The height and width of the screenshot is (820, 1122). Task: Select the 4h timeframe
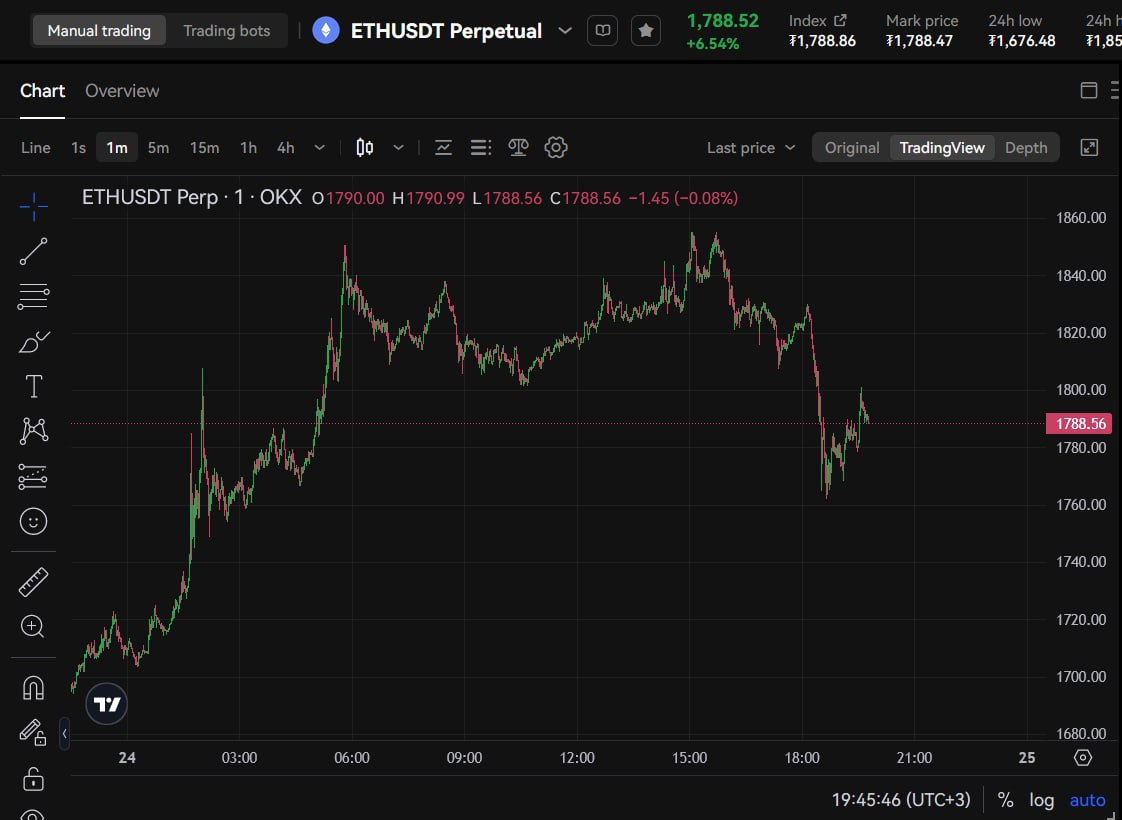pos(286,148)
